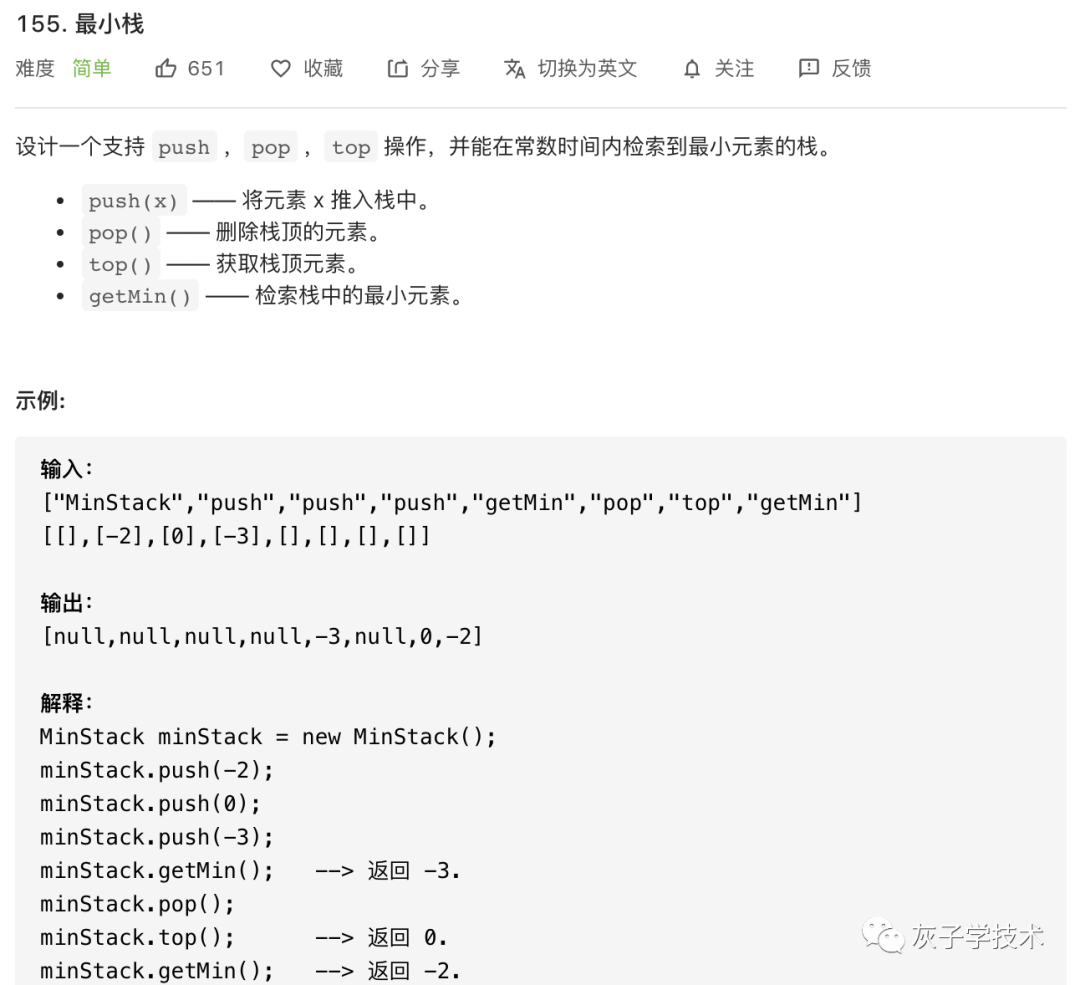This screenshot has width=1080, height=985.
Task: Click the 灰子学技术 watermark text
Action: pyautogui.click(x=977, y=937)
